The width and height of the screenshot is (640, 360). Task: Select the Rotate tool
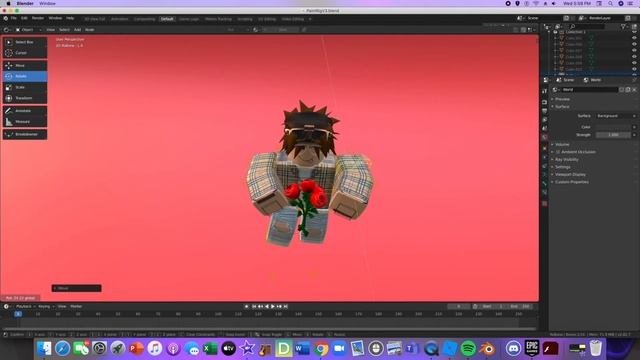pyautogui.click(x=25, y=76)
